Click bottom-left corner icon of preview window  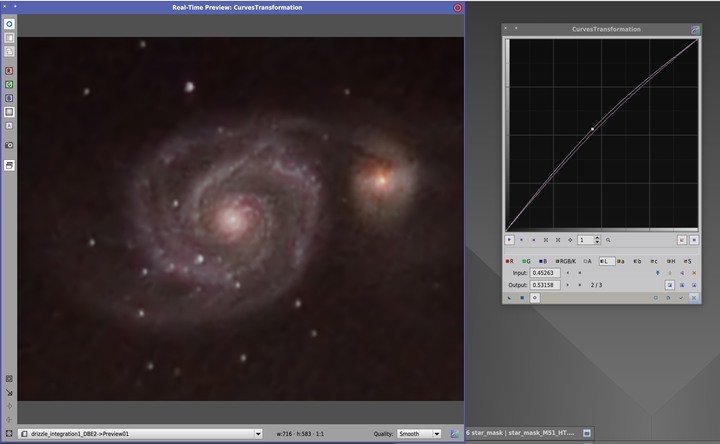[9, 433]
